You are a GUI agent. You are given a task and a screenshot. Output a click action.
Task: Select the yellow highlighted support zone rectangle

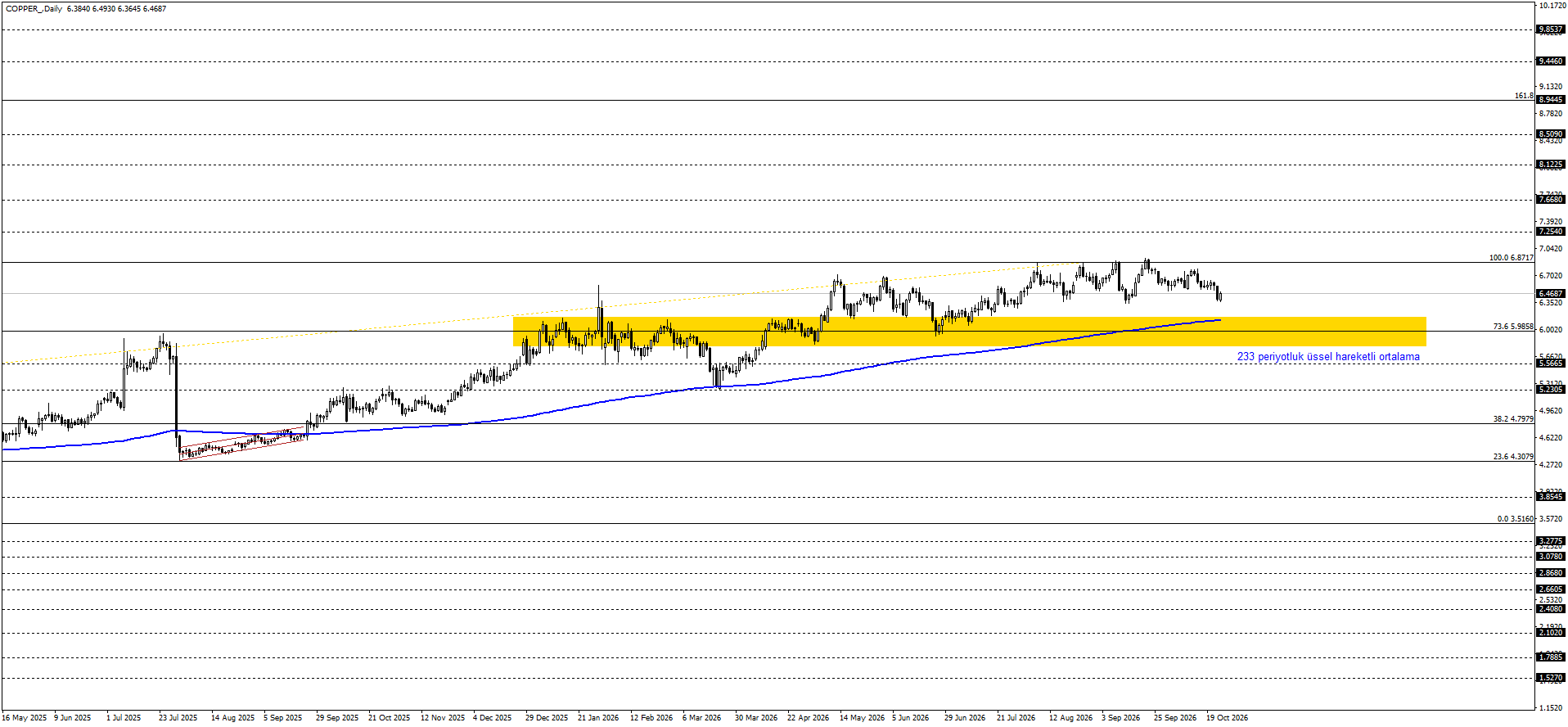click(969, 332)
